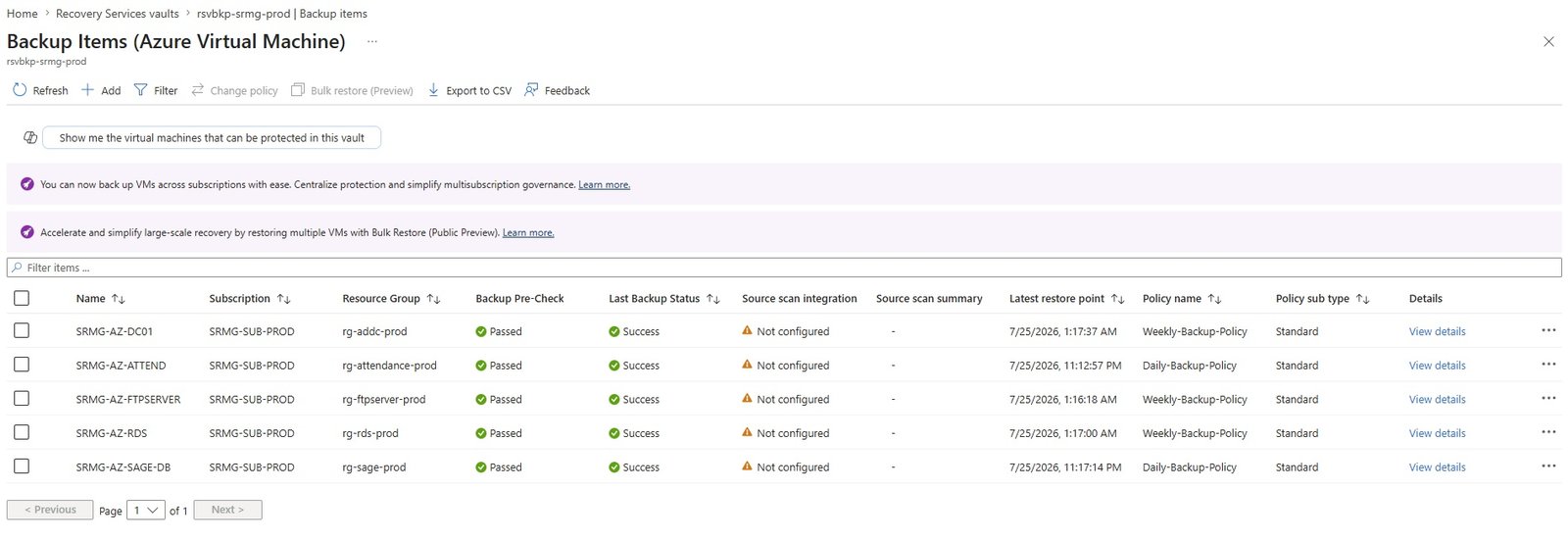Click the Export to CSV download icon
The width and height of the screenshot is (1568, 539).
[x=433, y=90]
